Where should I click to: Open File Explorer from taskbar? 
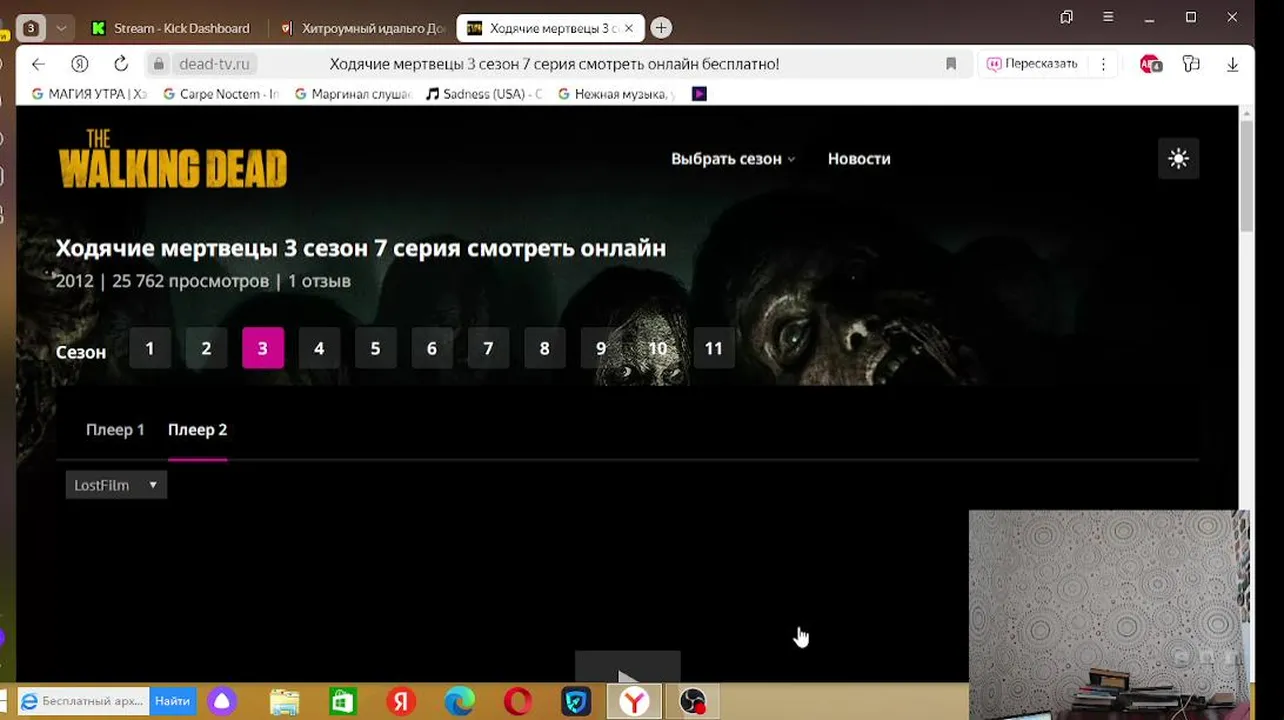coord(284,702)
